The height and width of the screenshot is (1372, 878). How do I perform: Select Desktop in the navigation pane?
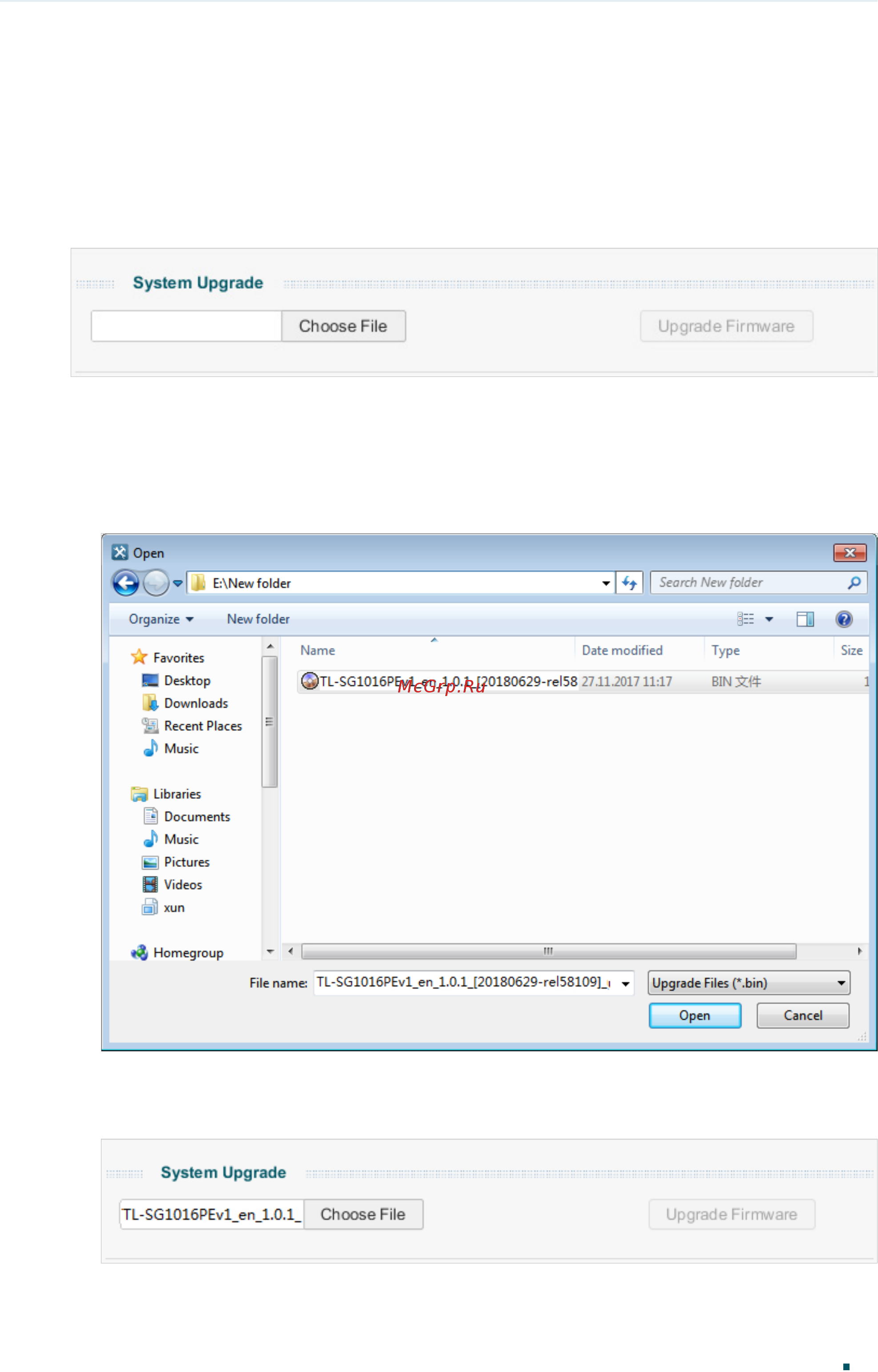pos(176,680)
